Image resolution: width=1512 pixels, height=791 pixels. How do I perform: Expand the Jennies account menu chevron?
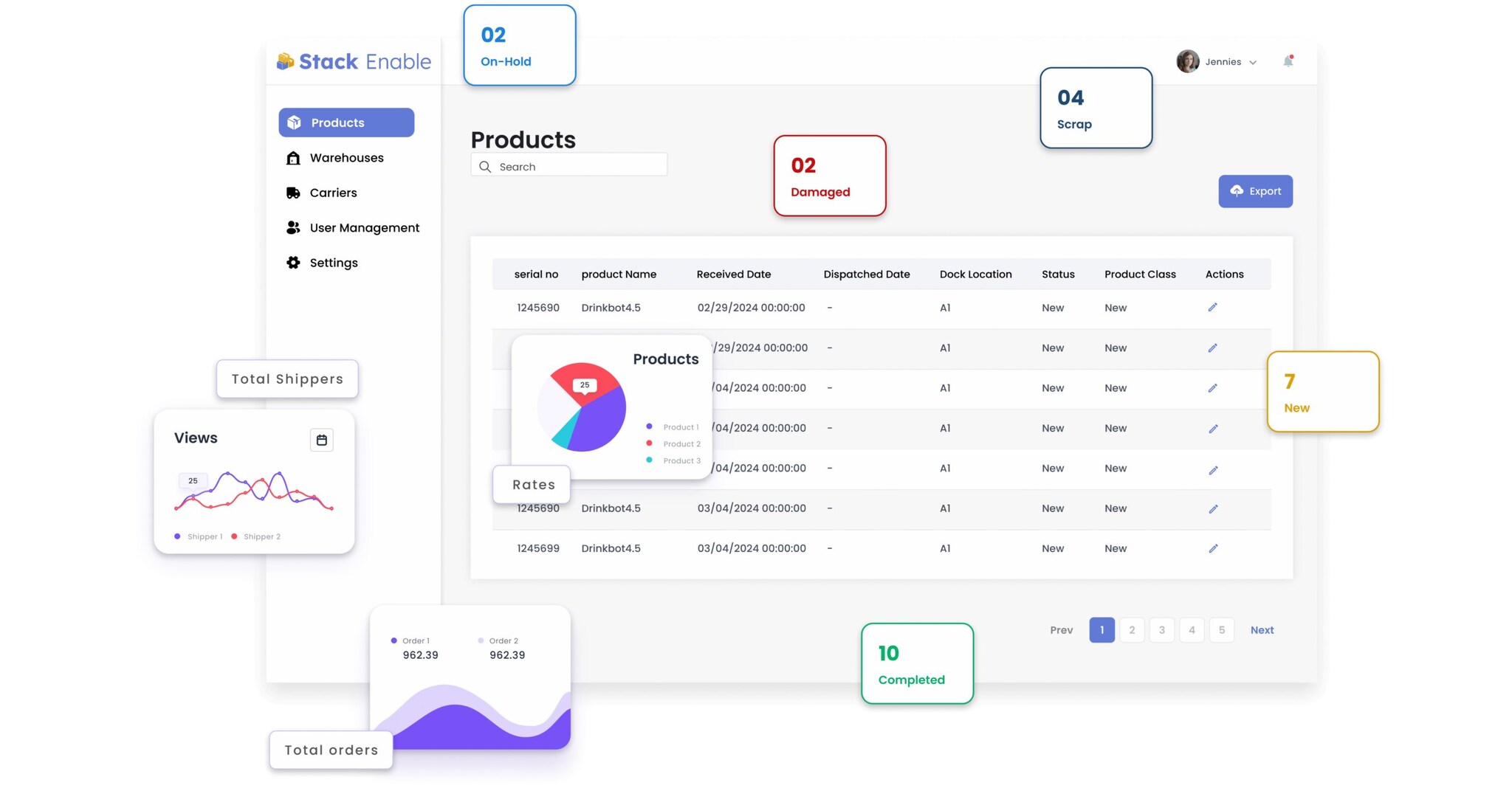pos(1253,62)
